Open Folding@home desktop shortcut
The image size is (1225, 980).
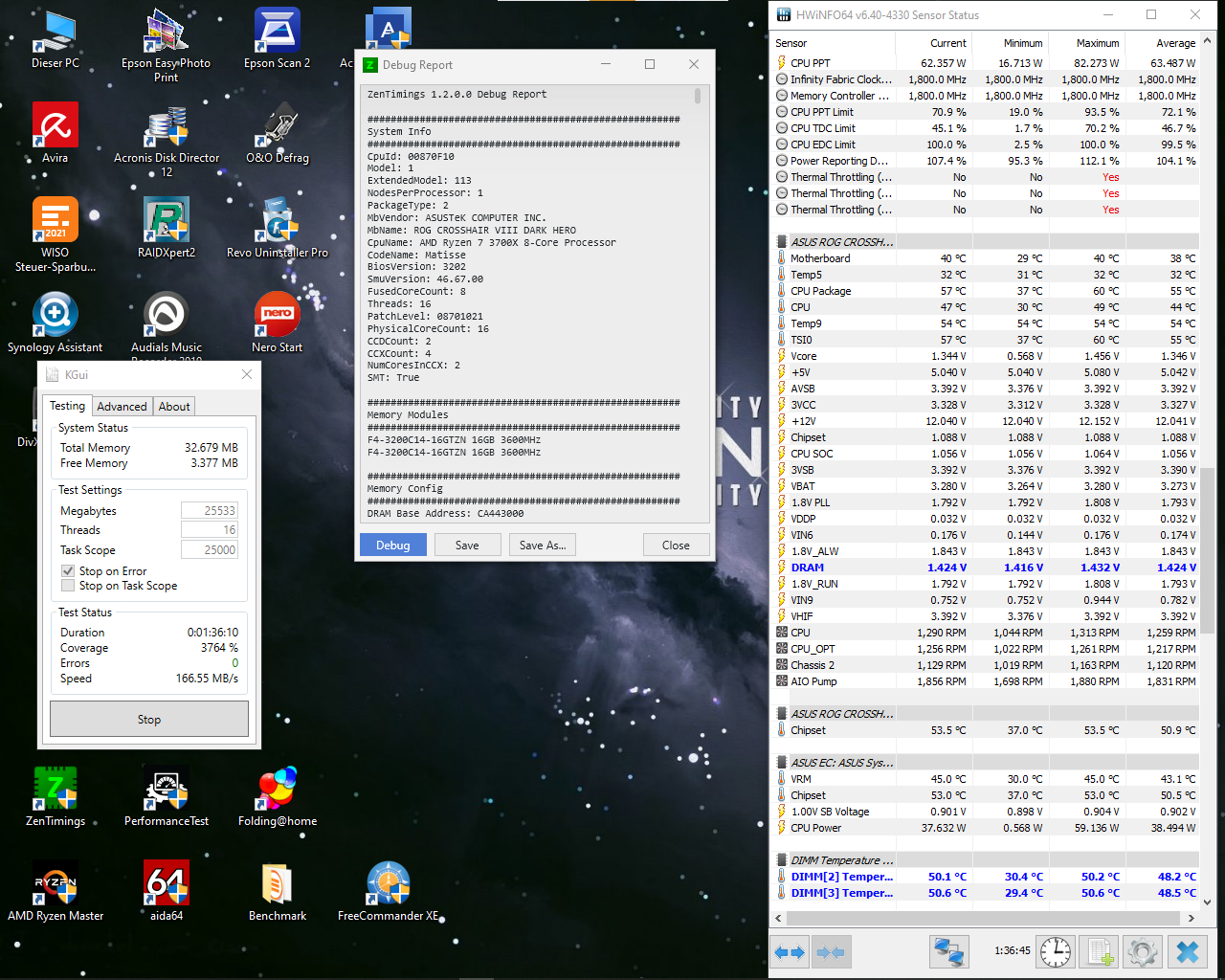coord(278,796)
